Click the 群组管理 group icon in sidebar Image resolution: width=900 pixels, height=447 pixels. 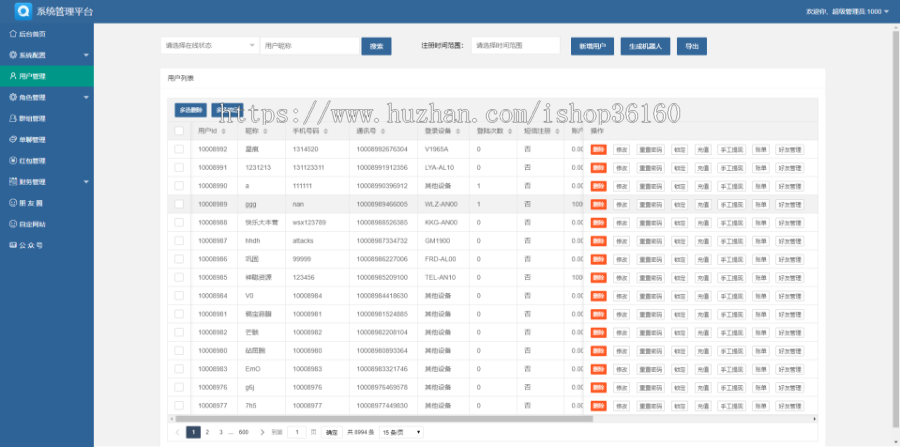pyautogui.click(x=12, y=118)
